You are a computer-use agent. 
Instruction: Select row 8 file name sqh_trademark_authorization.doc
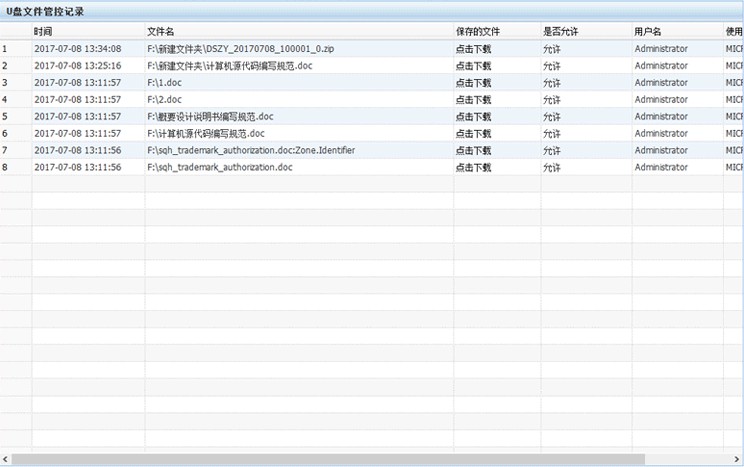point(220,168)
